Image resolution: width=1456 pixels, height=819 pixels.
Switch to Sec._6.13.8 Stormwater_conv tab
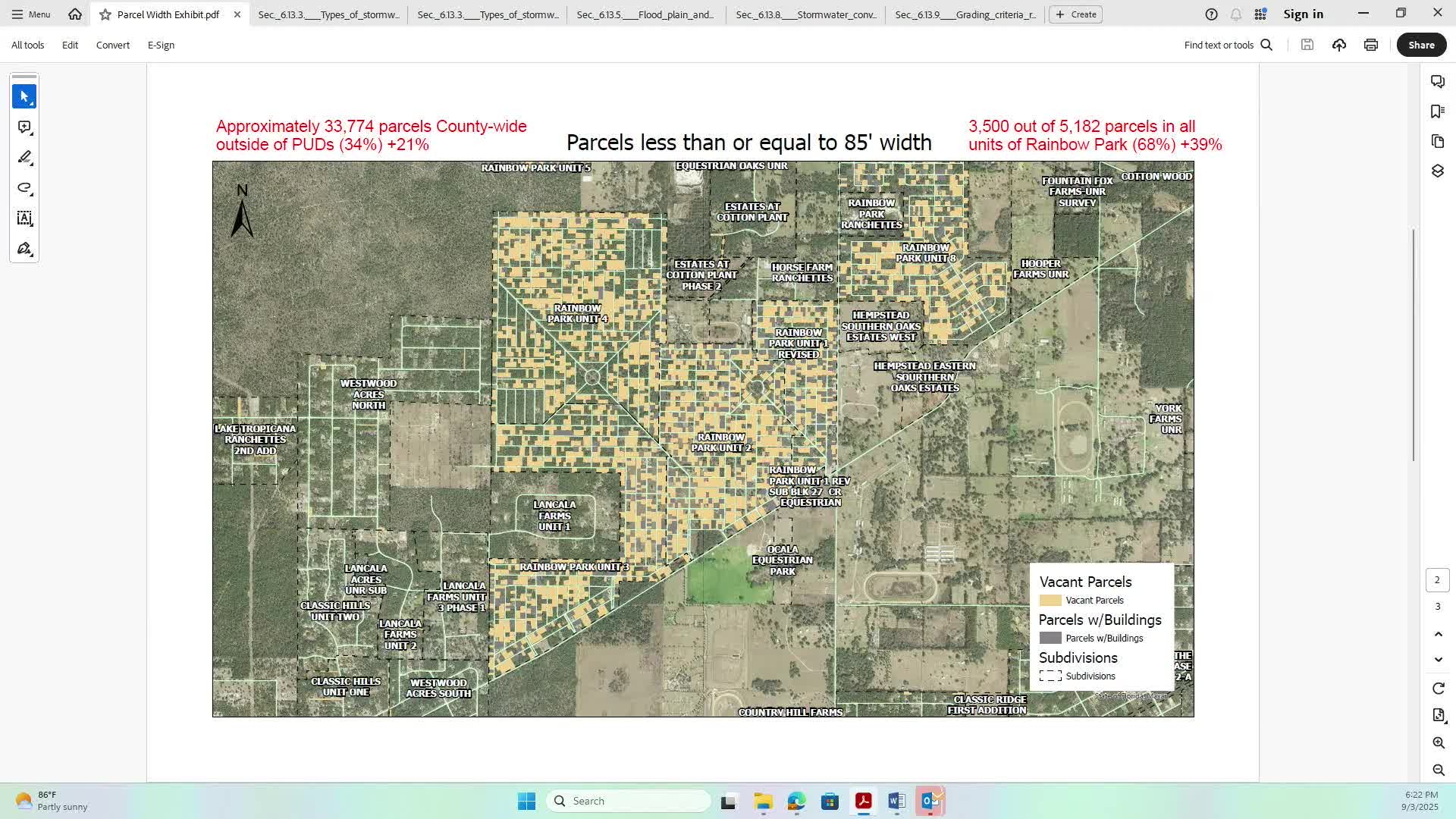[806, 14]
